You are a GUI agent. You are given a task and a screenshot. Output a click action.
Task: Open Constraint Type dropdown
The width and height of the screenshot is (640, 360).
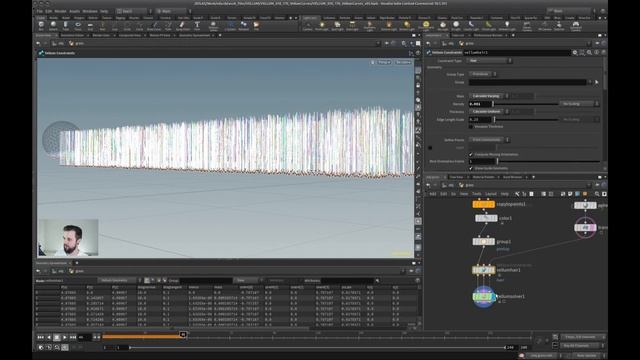coord(489,61)
